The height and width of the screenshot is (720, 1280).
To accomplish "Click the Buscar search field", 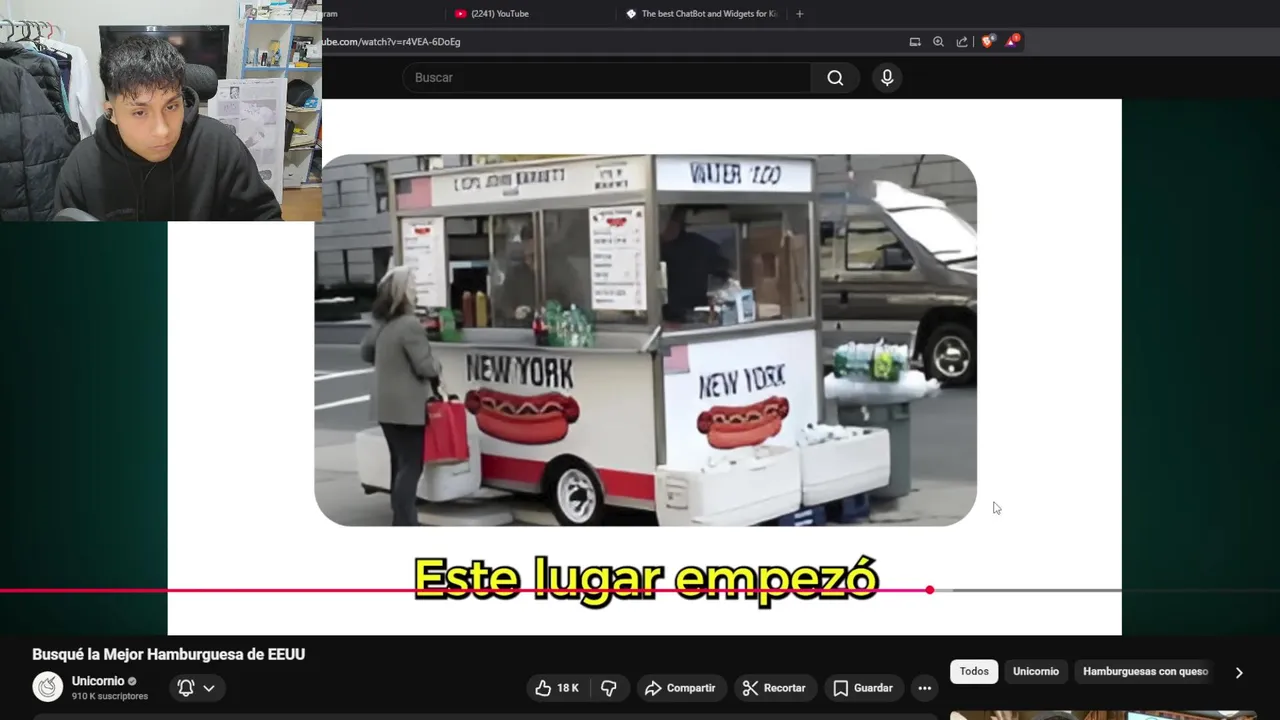I will click(606, 78).
